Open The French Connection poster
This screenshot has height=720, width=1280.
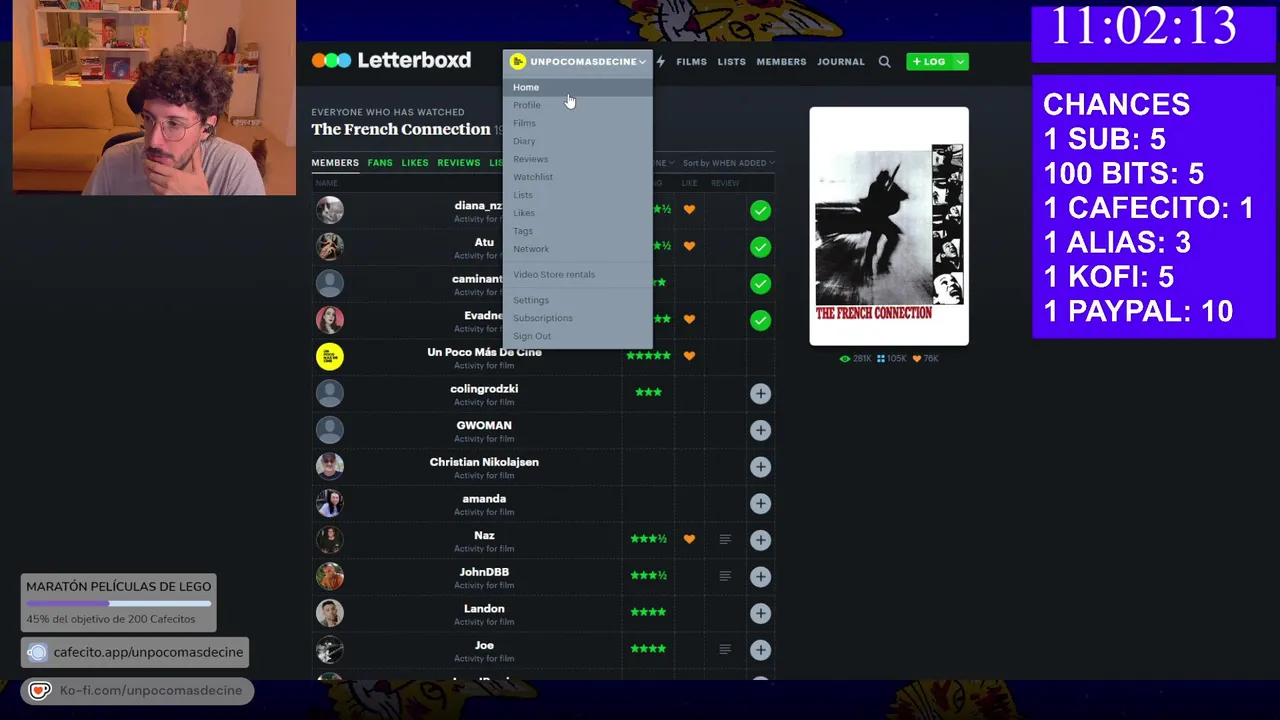889,226
